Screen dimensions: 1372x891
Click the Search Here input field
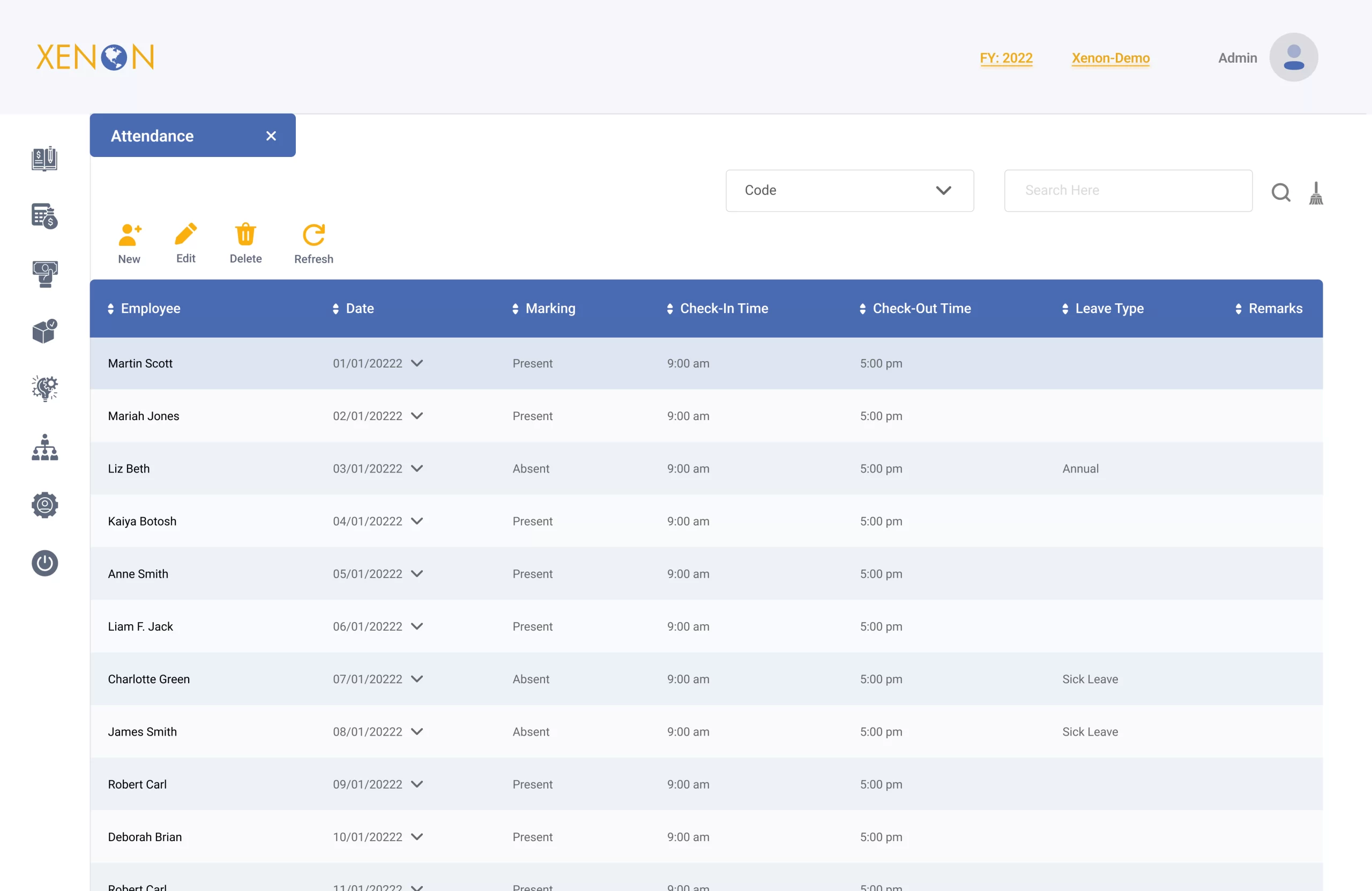[1128, 191]
